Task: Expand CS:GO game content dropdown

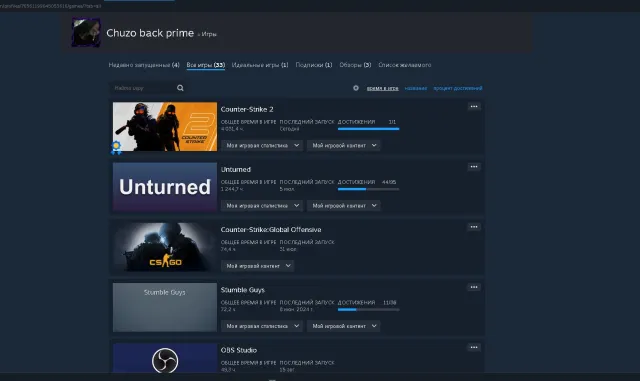Action: click(258, 266)
